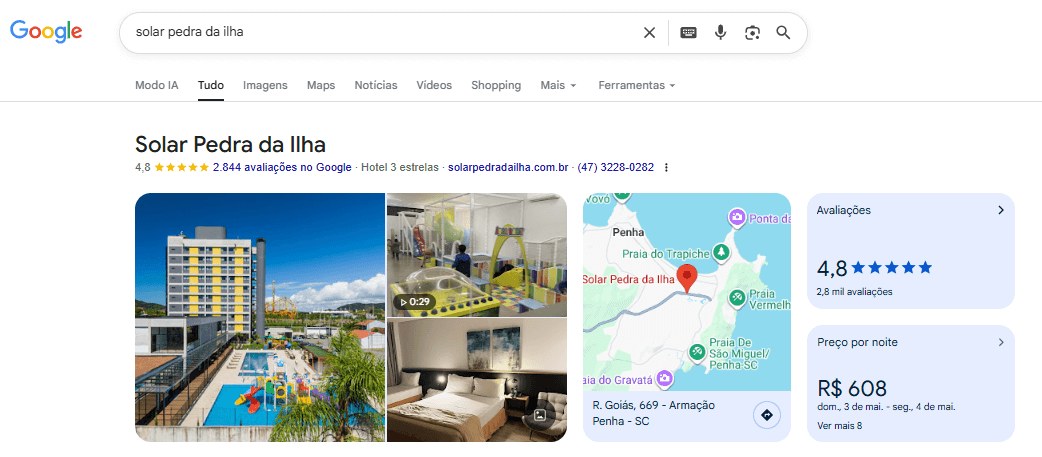Clear the search box with the X icon
Screen dimensions: 1042x457
click(649, 33)
